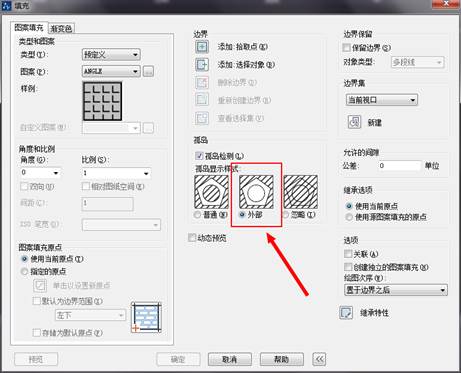Viewport: 461px width, 373px height.
Task: Select 忽略 radio button
Action: [x=286, y=215]
